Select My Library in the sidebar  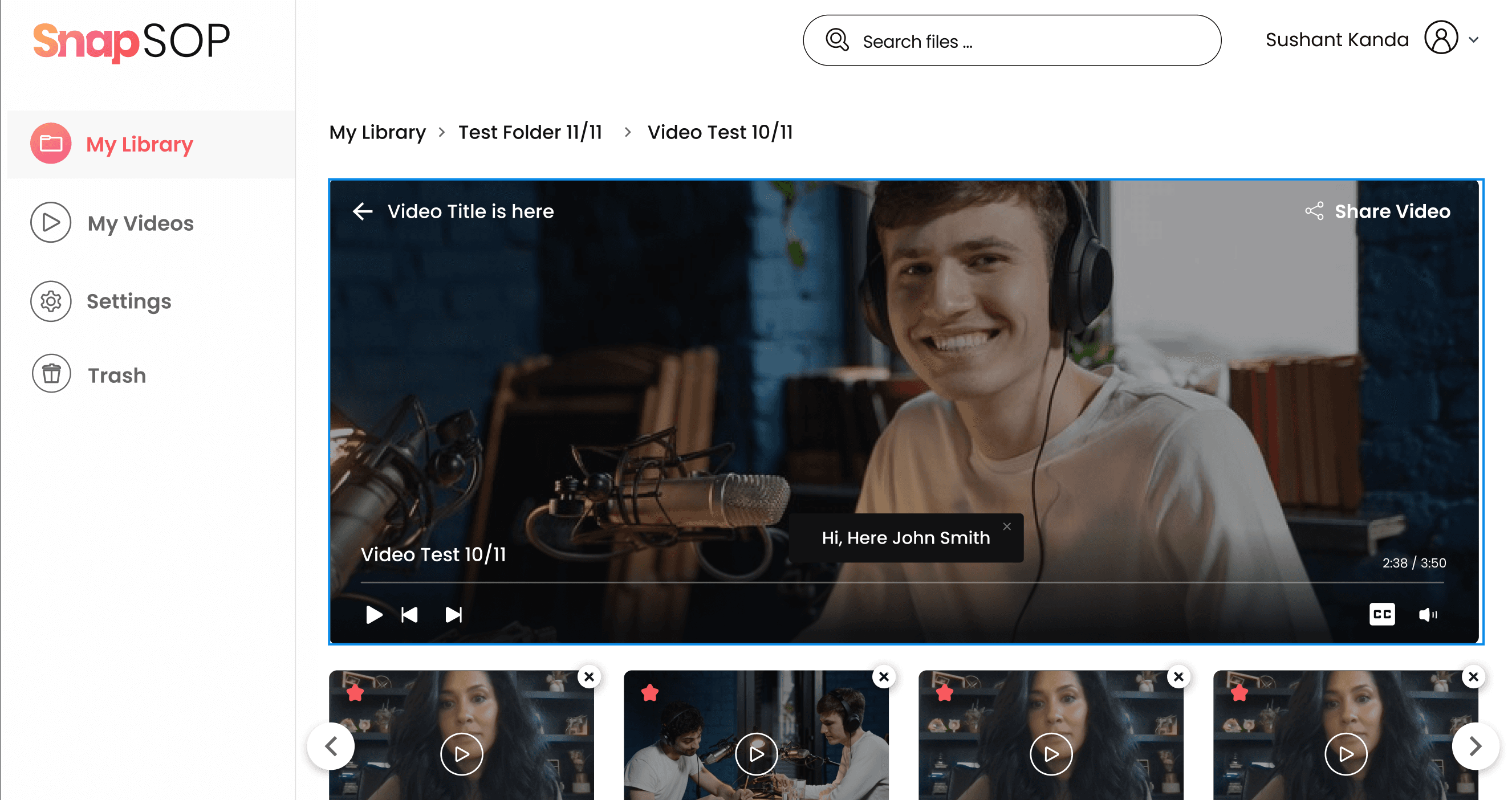(x=139, y=144)
